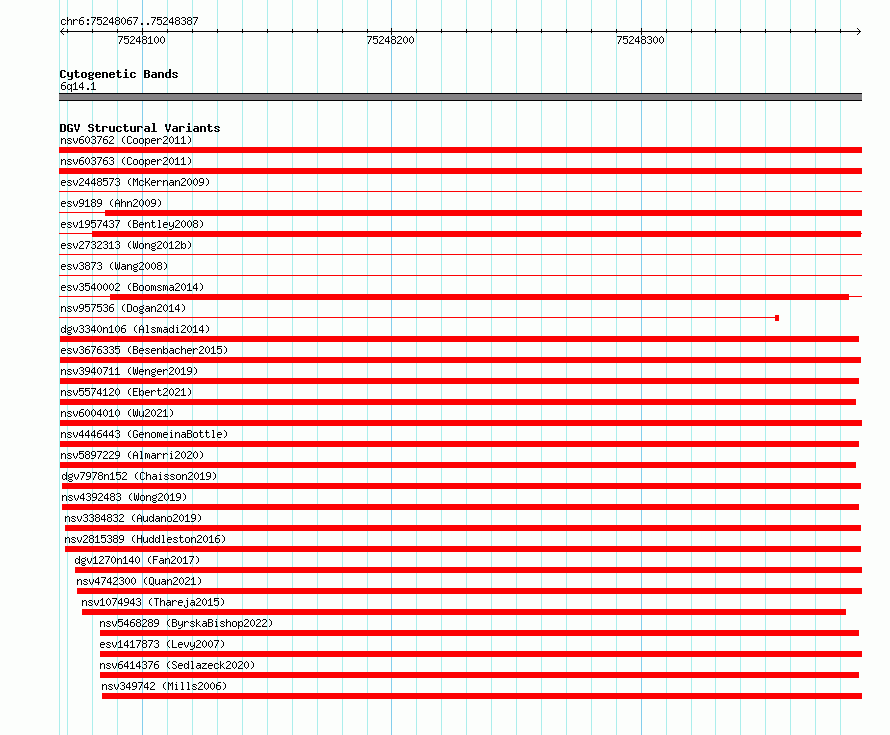The width and height of the screenshot is (890, 735).
Task: Click nsv5574120 (Ebert2021) label
Action: click(126, 392)
